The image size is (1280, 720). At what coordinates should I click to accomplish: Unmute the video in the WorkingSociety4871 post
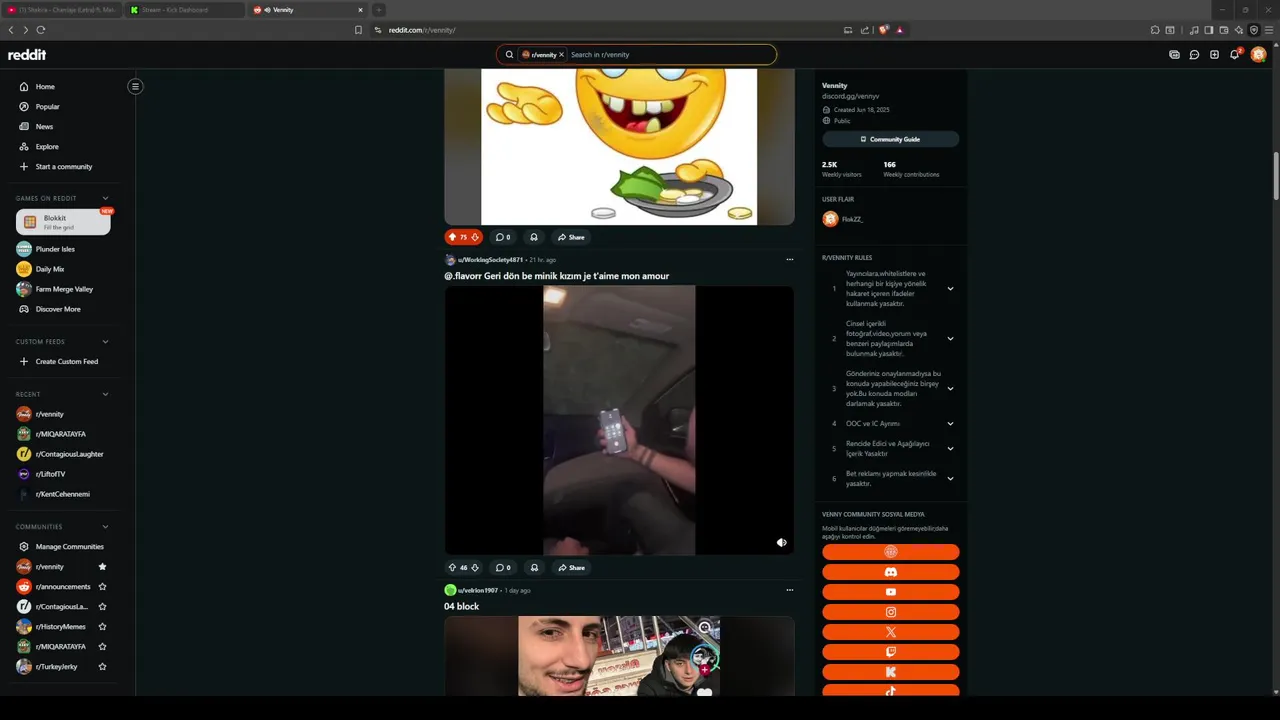(x=782, y=543)
